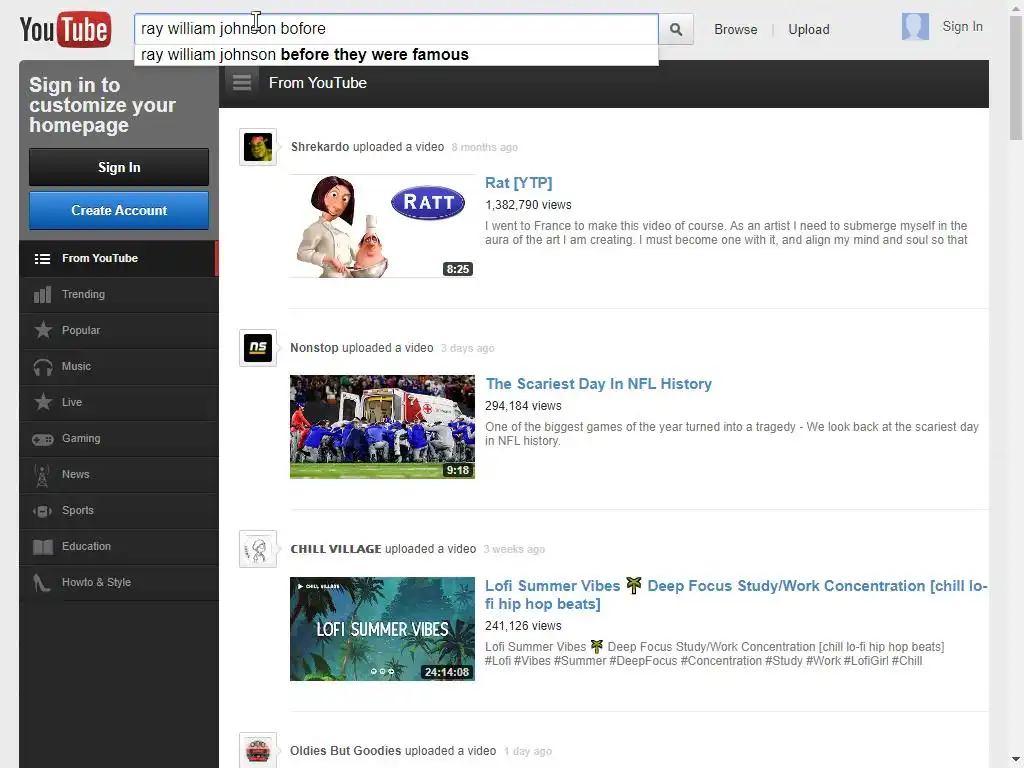This screenshot has width=1024, height=768.
Task: Open The Scariest Day In NFL History title
Action: (598, 384)
